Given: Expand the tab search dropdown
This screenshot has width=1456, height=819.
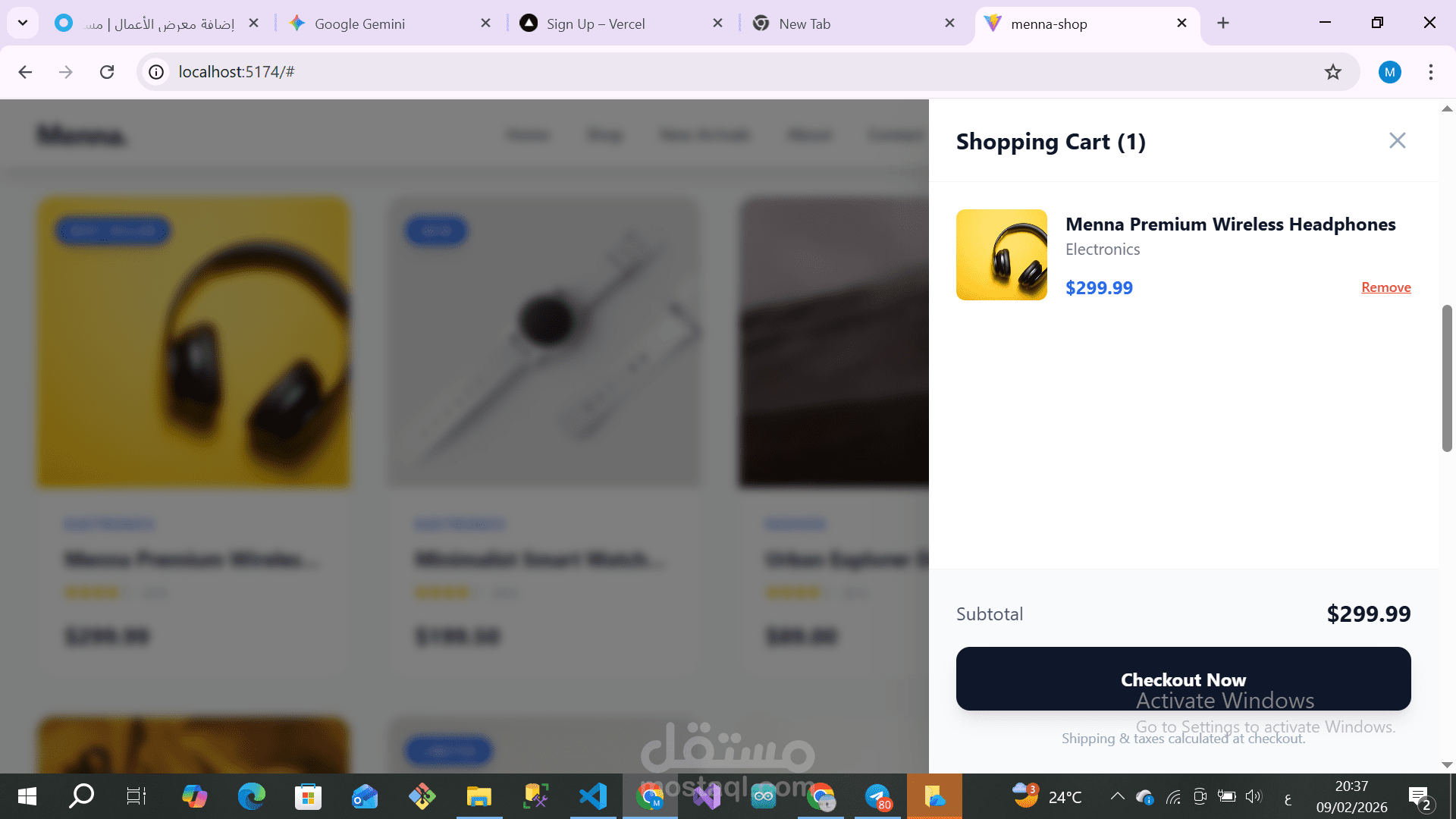Looking at the screenshot, I should (23, 23).
